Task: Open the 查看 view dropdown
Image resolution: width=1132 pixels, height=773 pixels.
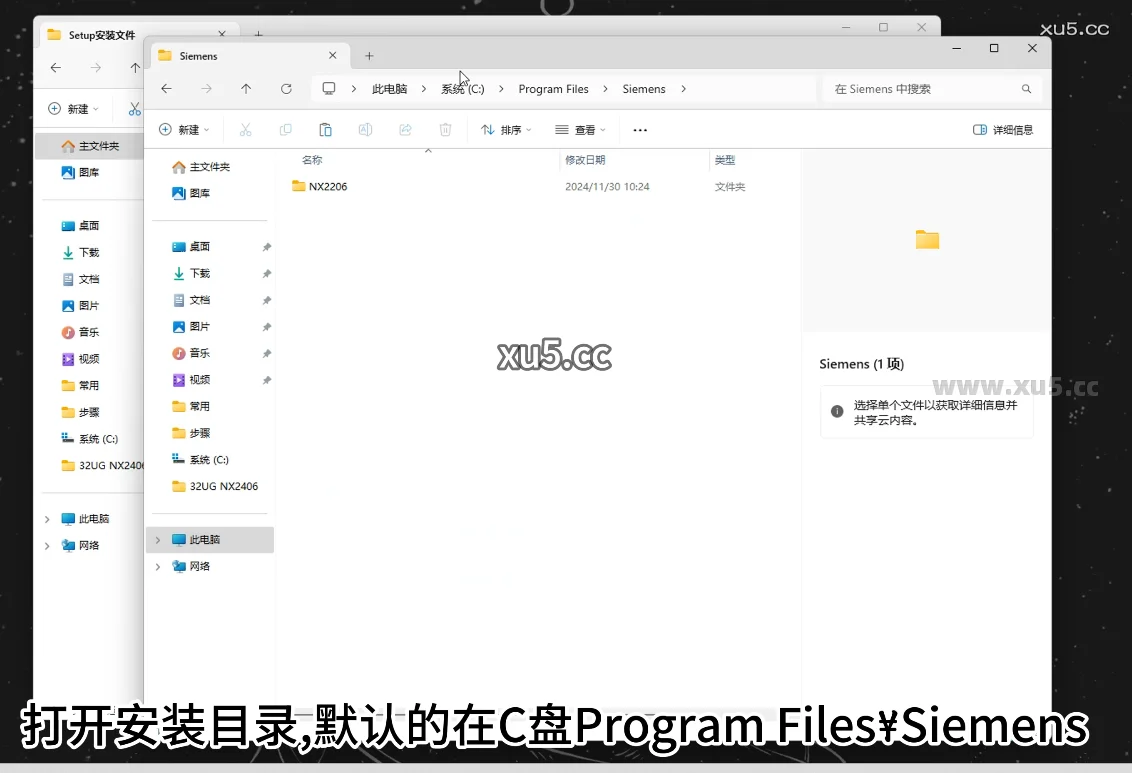Action: click(580, 130)
